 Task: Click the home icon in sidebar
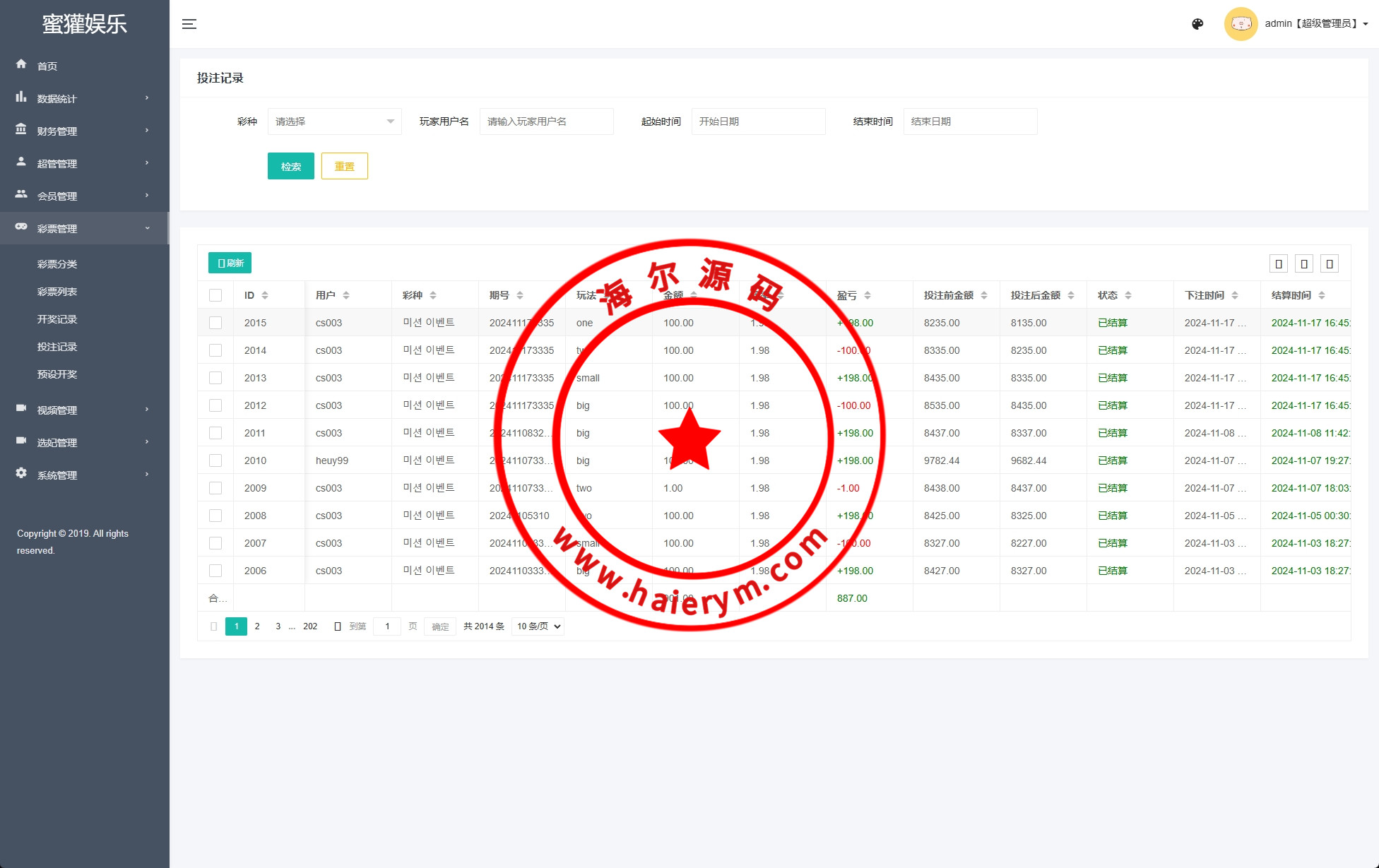pyautogui.click(x=21, y=64)
